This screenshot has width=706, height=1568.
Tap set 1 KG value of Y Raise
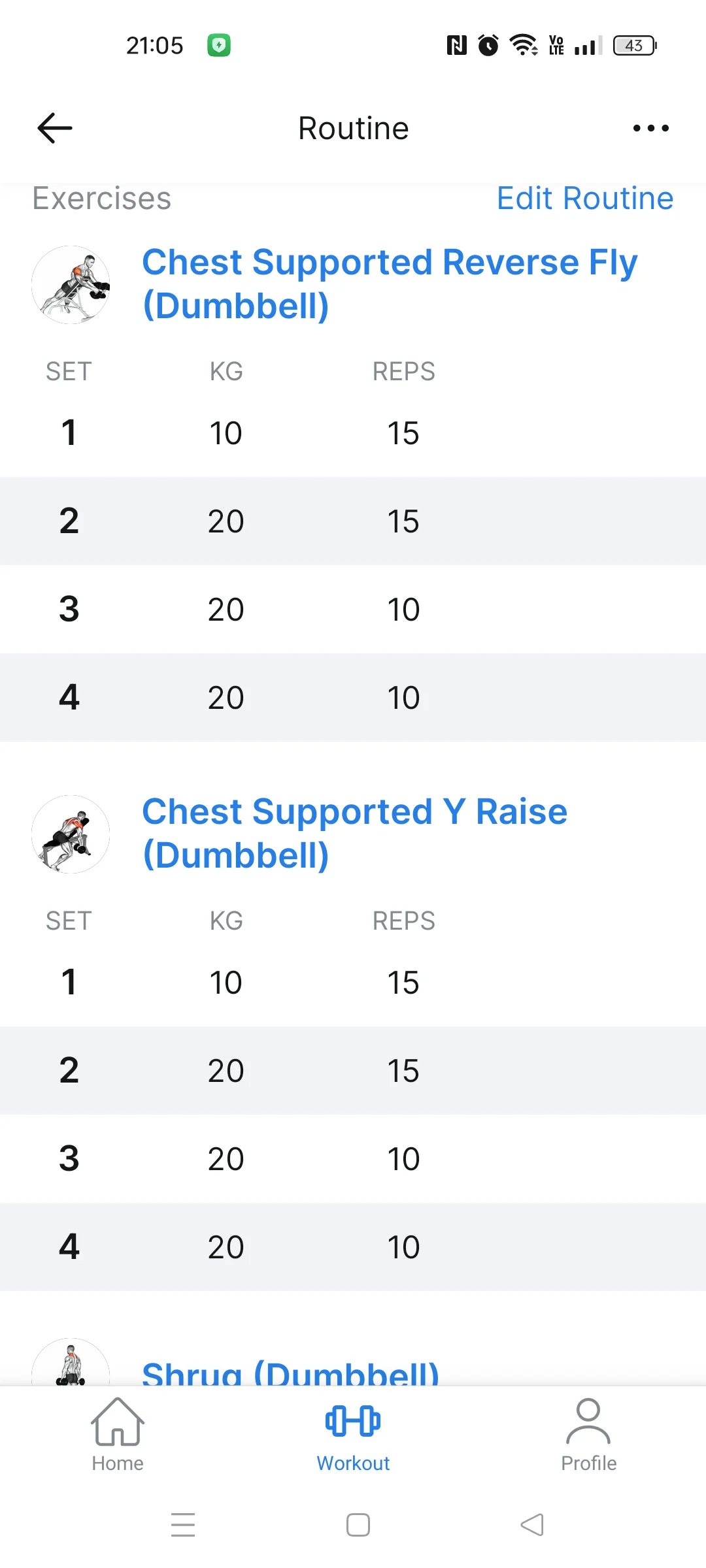click(226, 983)
